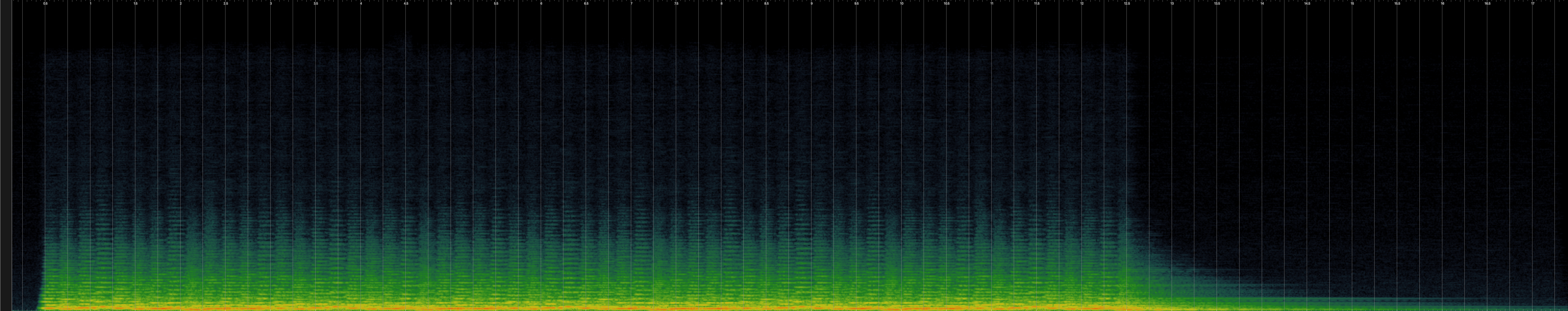Click the 7 second ruler mark
The height and width of the screenshot is (311, 1568).
(631, 4)
